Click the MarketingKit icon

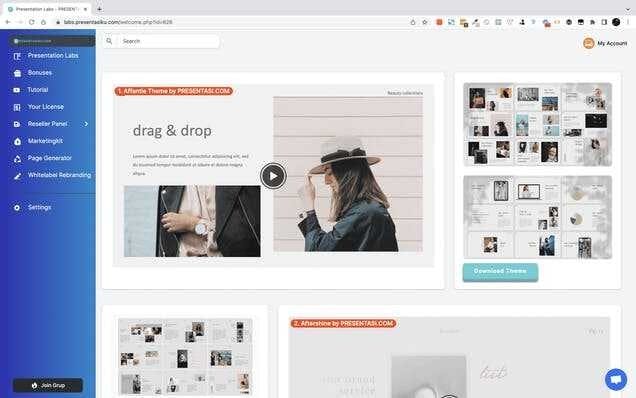17,141
